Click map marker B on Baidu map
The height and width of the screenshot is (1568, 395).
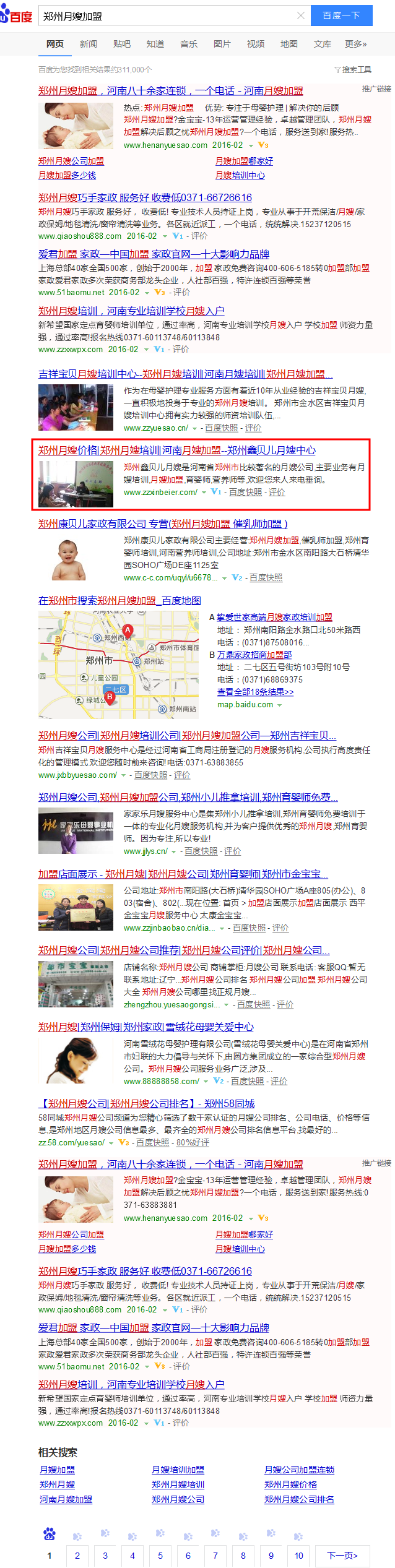coord(110,697)
